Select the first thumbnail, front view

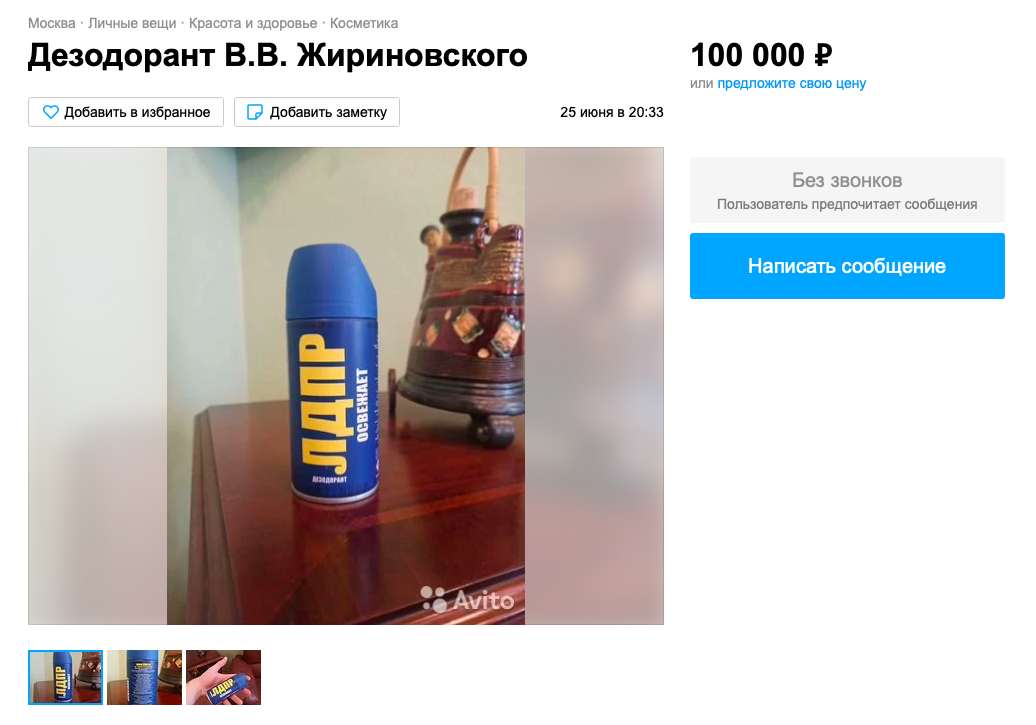[x=65, y=677]
